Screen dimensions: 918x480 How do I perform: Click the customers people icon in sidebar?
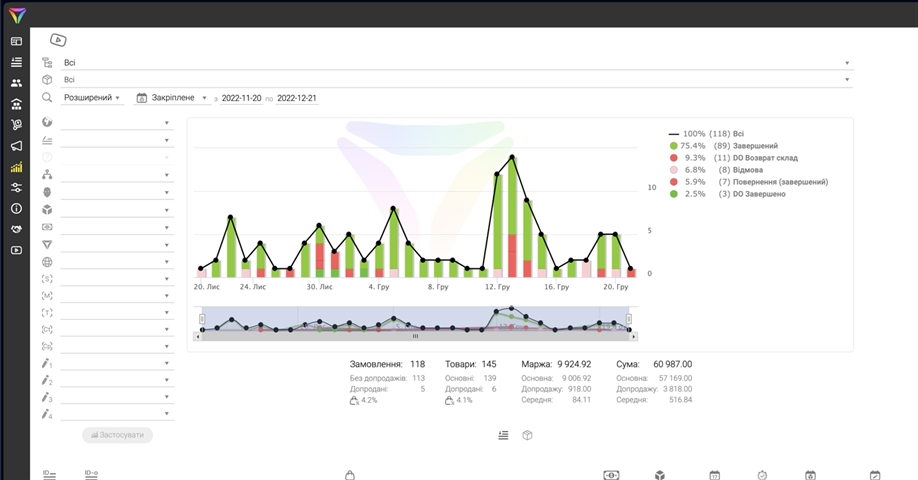click(16, 83)
